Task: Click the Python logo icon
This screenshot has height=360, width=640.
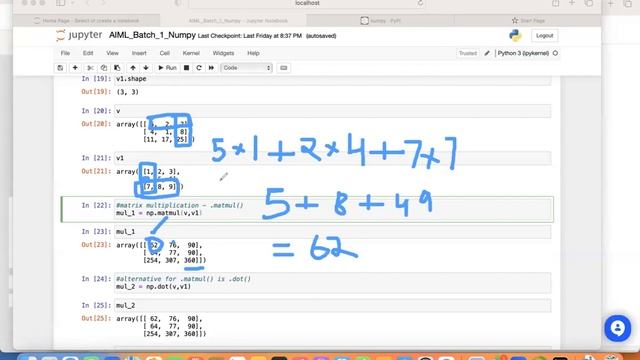Action: pos(515,36)
